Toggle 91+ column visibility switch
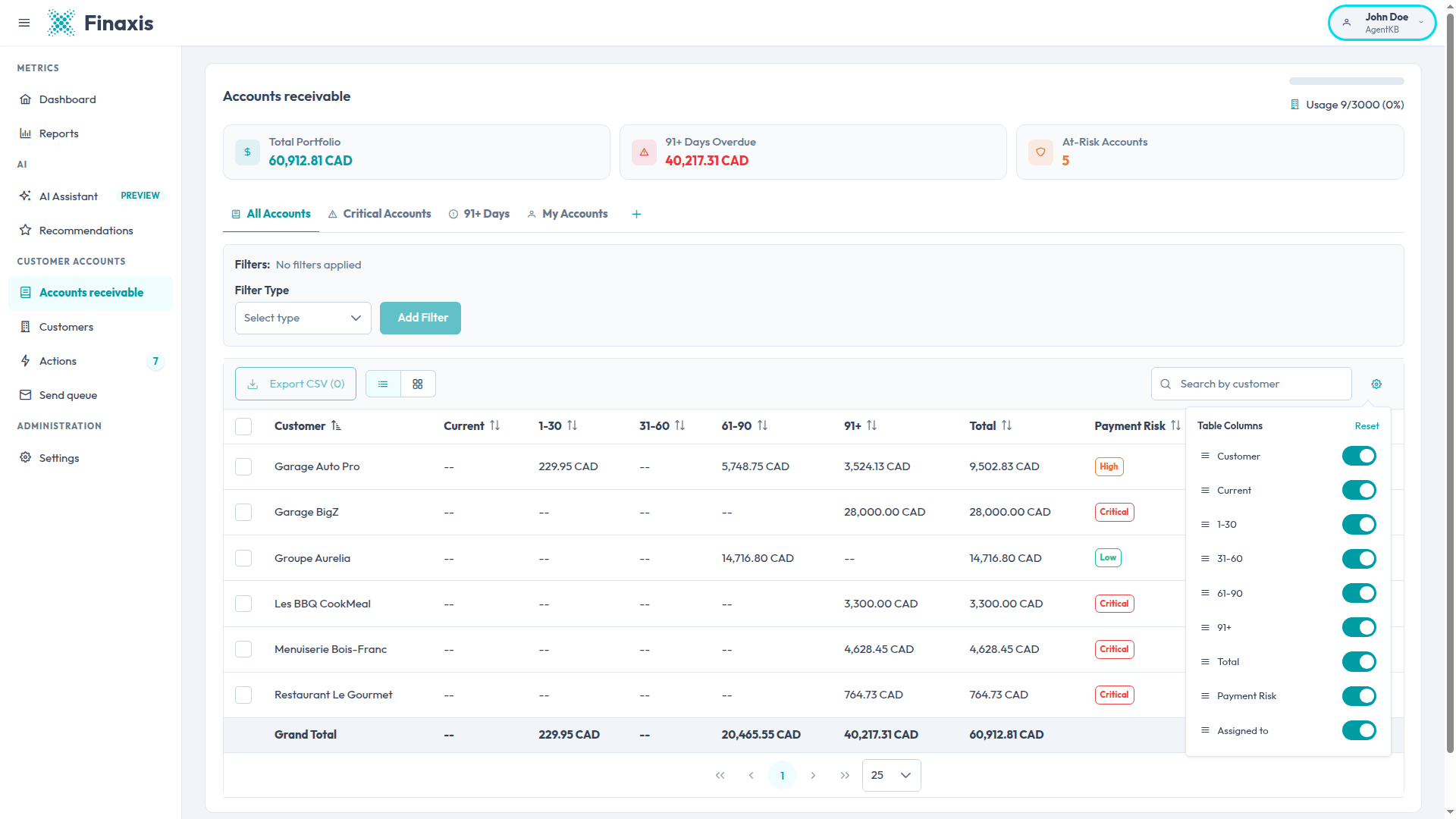This screenshot has width=1456, height=819. coord(1359,628)
